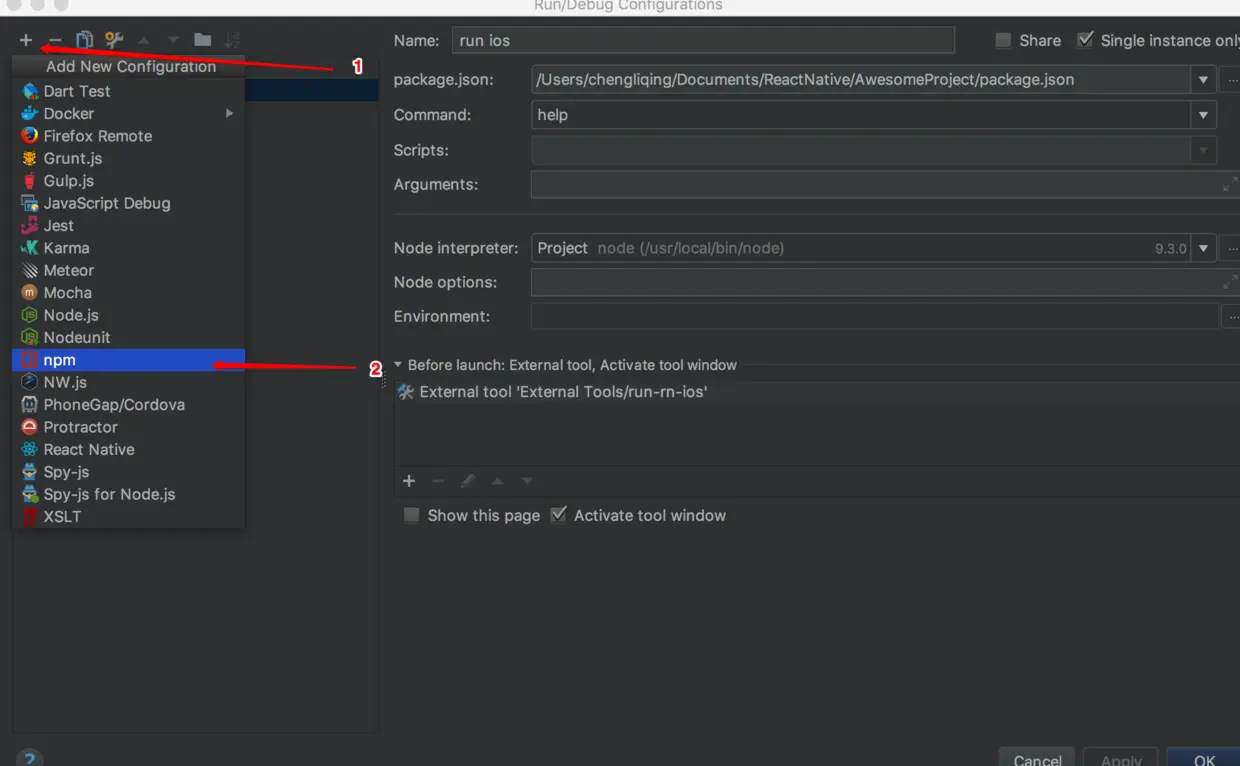1240x766 pixels.
Task: Choose NW.js from the list
Action: coord(128,382)
